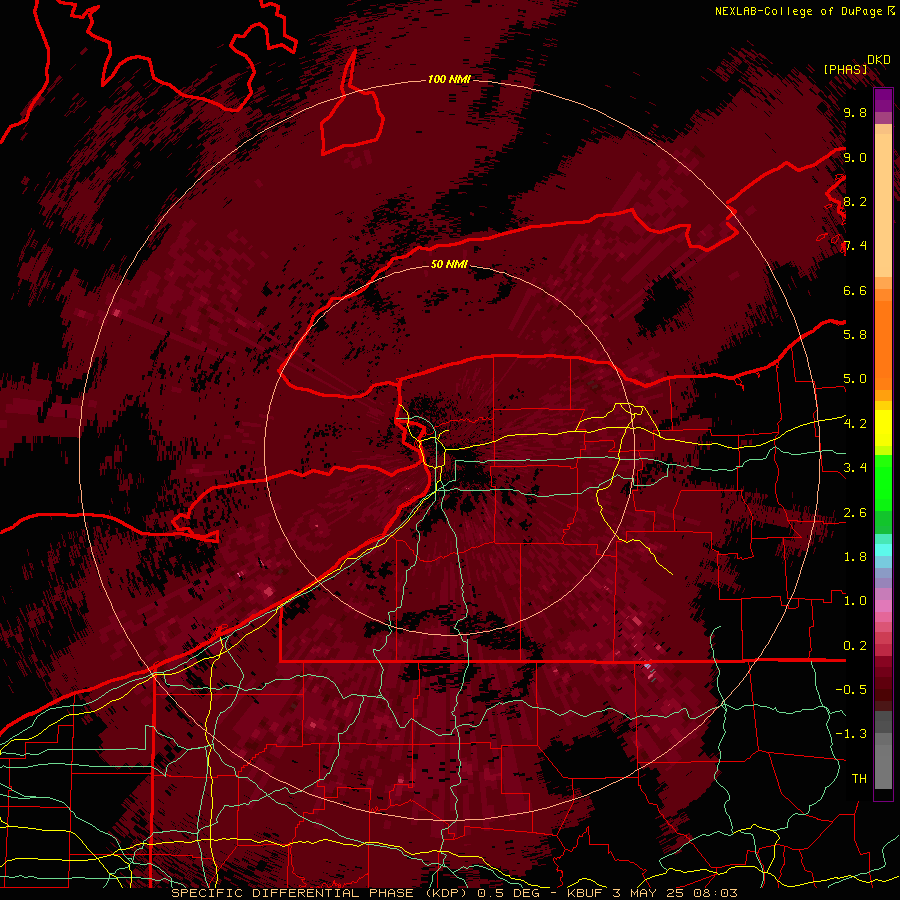The height and width of the screenshot is (900, 900).
Task: Click the 9.0 value on the color scale
Action: 855,157
